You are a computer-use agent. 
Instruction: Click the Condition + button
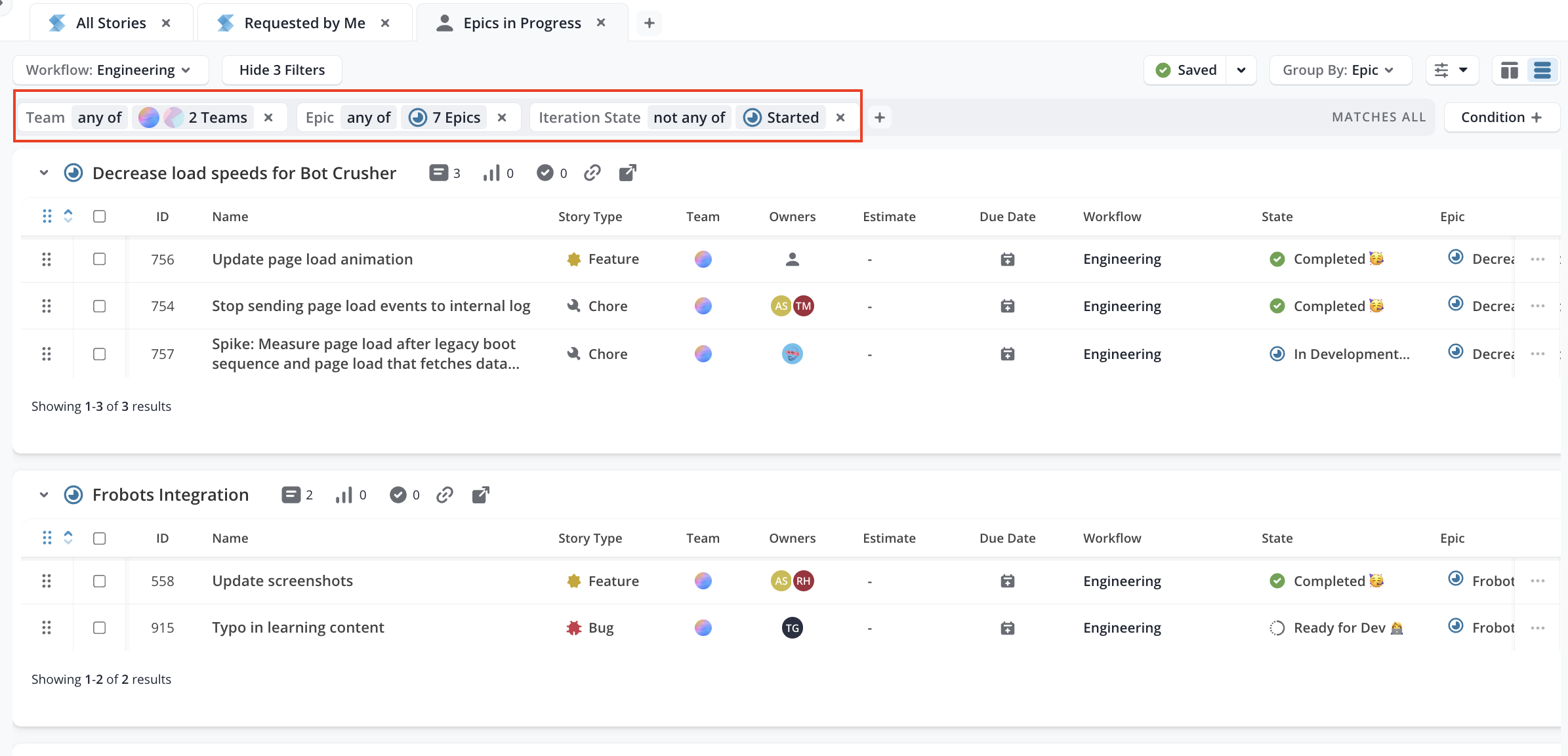1501,117
